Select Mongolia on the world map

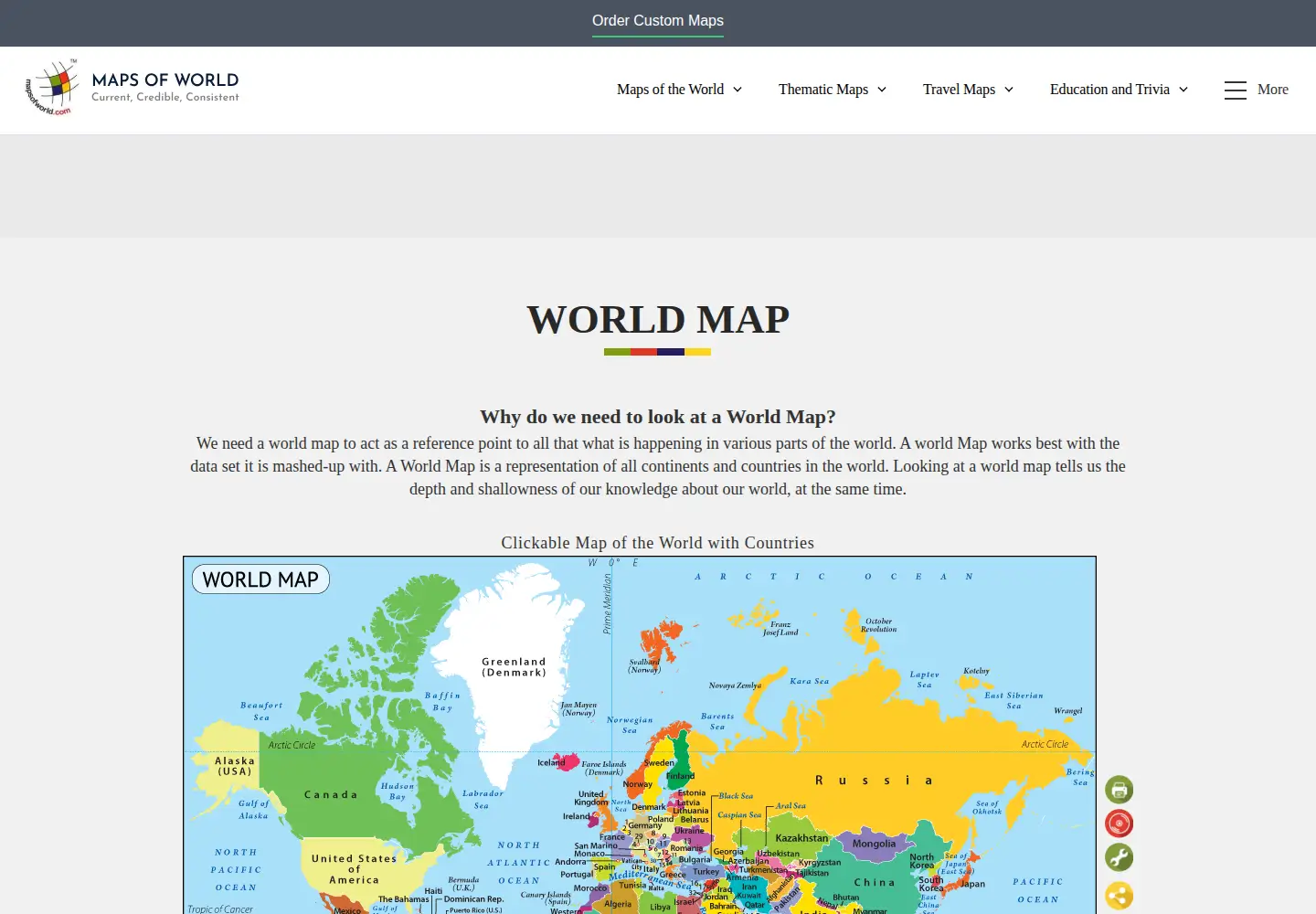coord(874,844)
